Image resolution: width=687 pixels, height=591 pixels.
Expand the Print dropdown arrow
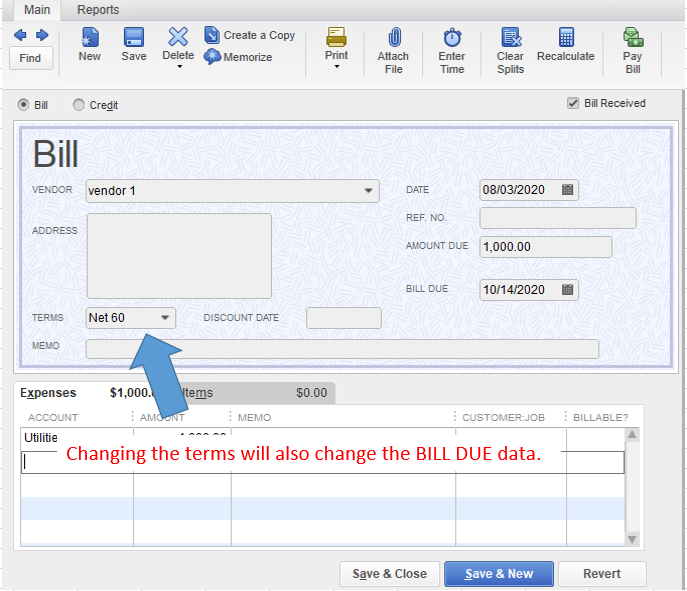(x=336, y=67)
